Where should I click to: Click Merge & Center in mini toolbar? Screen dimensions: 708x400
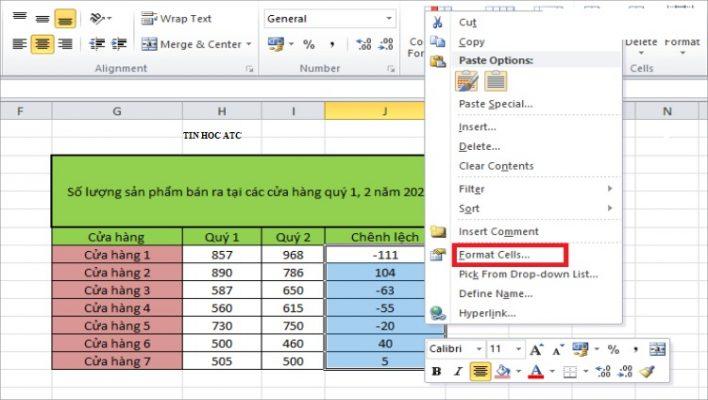(x=657, y=349)
